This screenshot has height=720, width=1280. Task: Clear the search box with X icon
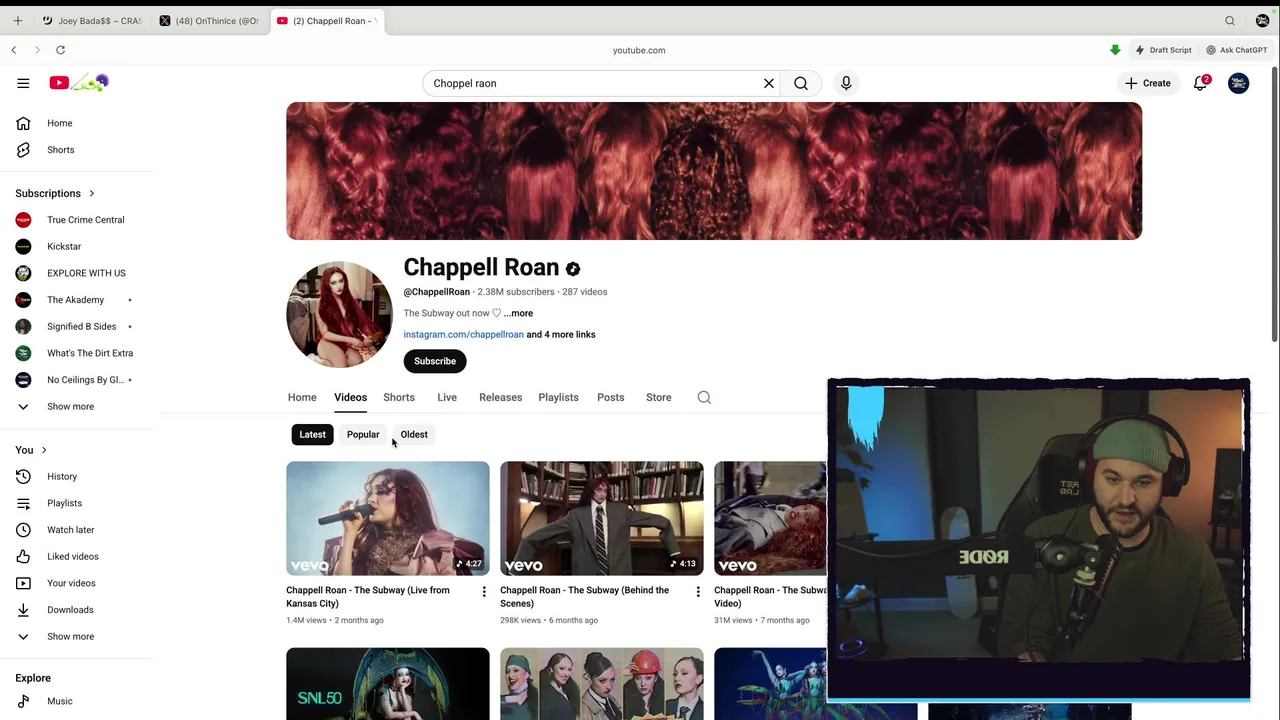tap(769, 83)
